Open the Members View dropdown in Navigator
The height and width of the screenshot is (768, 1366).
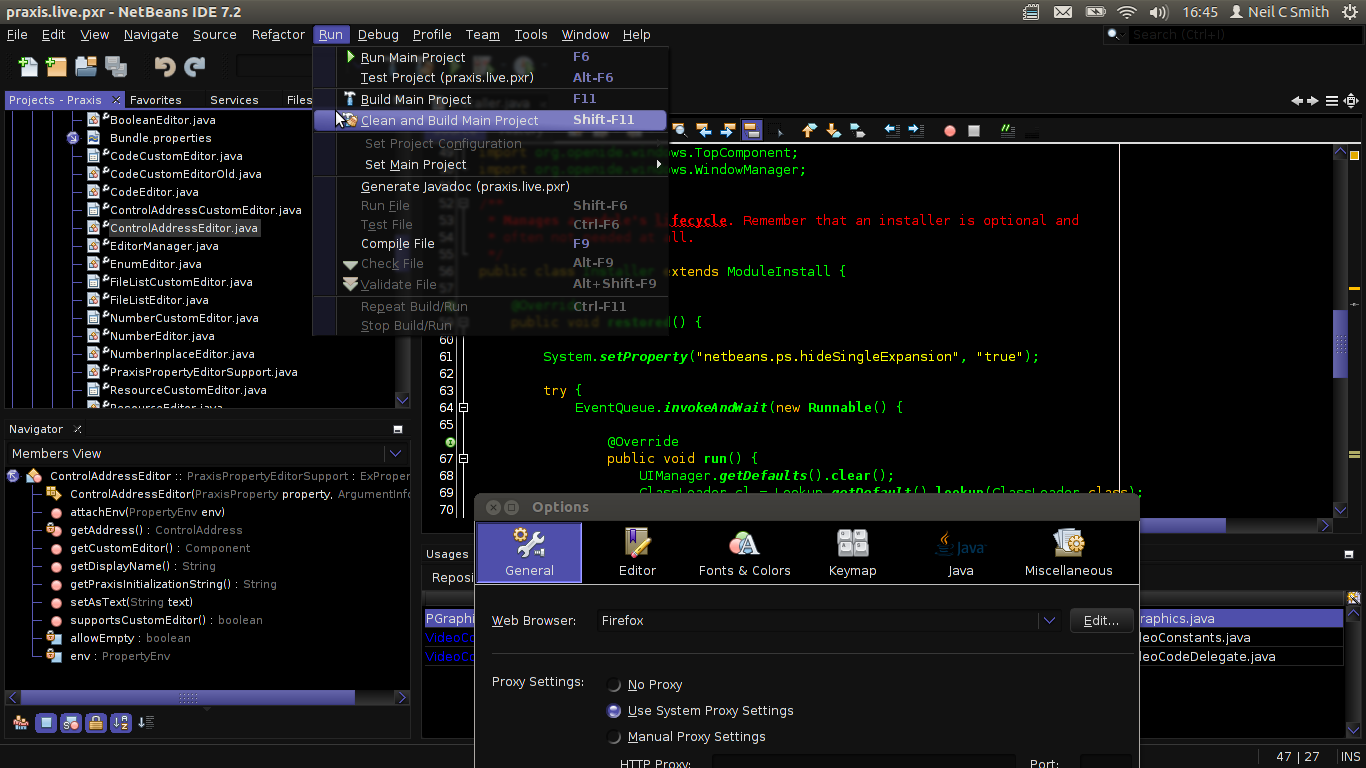click(x=395, y=453)
